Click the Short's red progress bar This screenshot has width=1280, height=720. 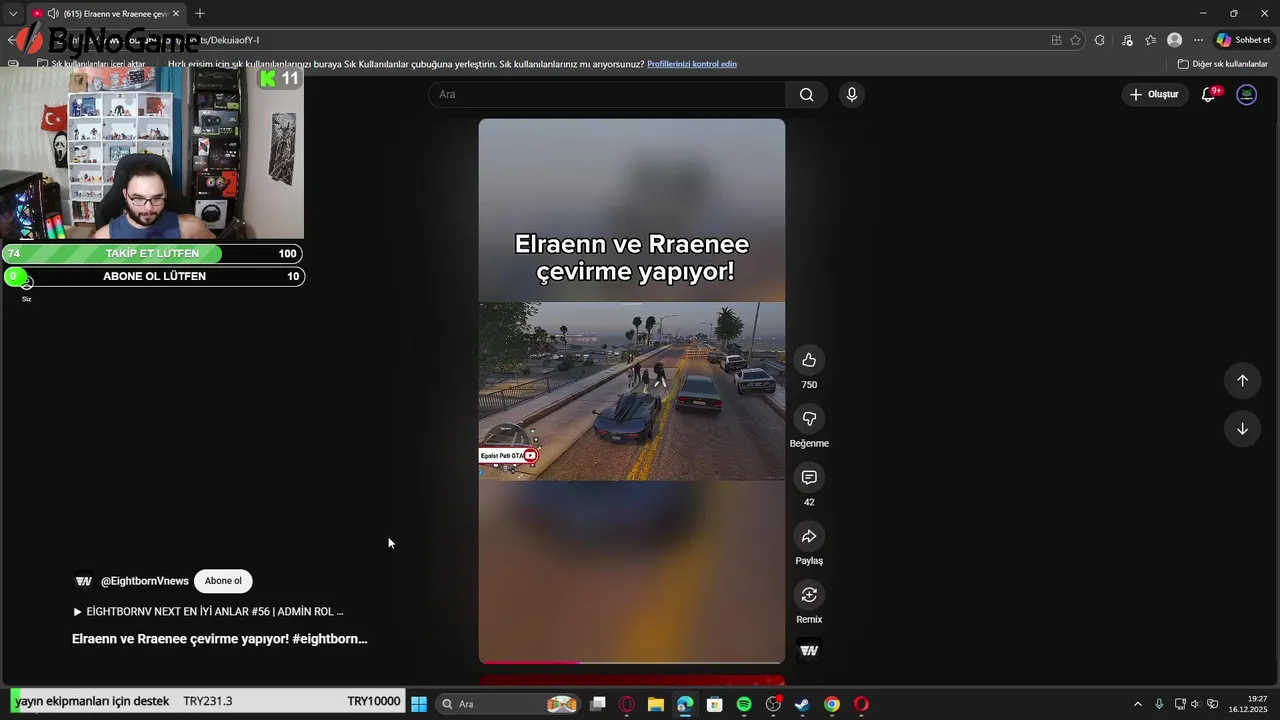[529, 661]
